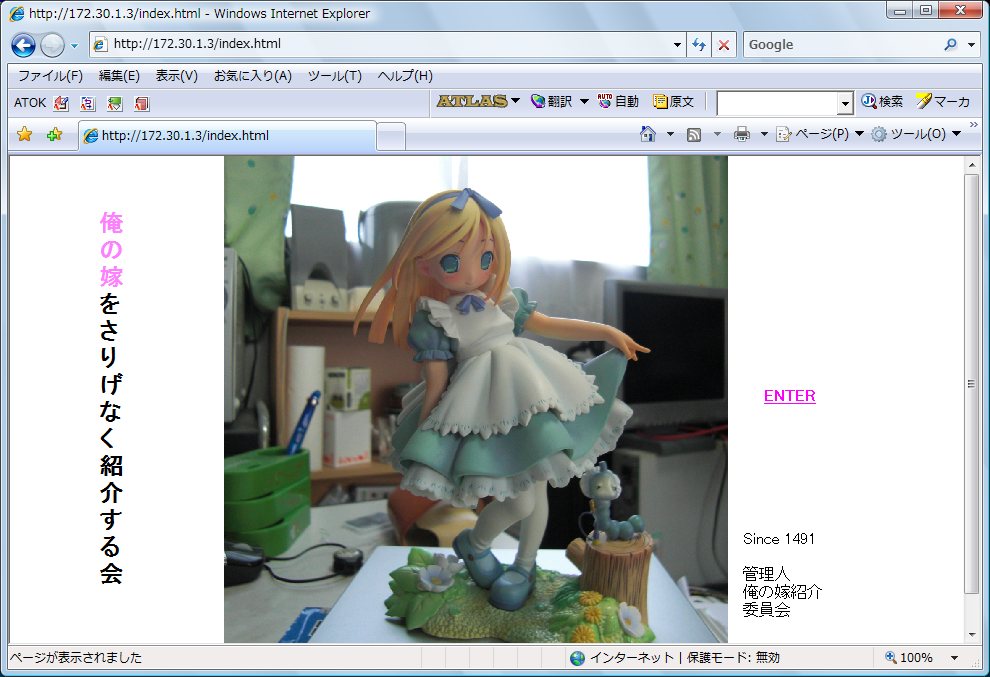Image resolution: width=990 pixels, height=677 pixels.
Task: Click the third ATOK icon with green box
Action: pos(114,103)
